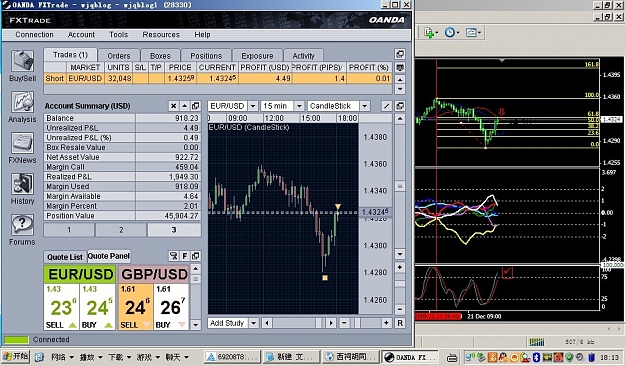Click GBP/USD BUY quote 1.6126
625x366 pixels.
pos(171,307)
